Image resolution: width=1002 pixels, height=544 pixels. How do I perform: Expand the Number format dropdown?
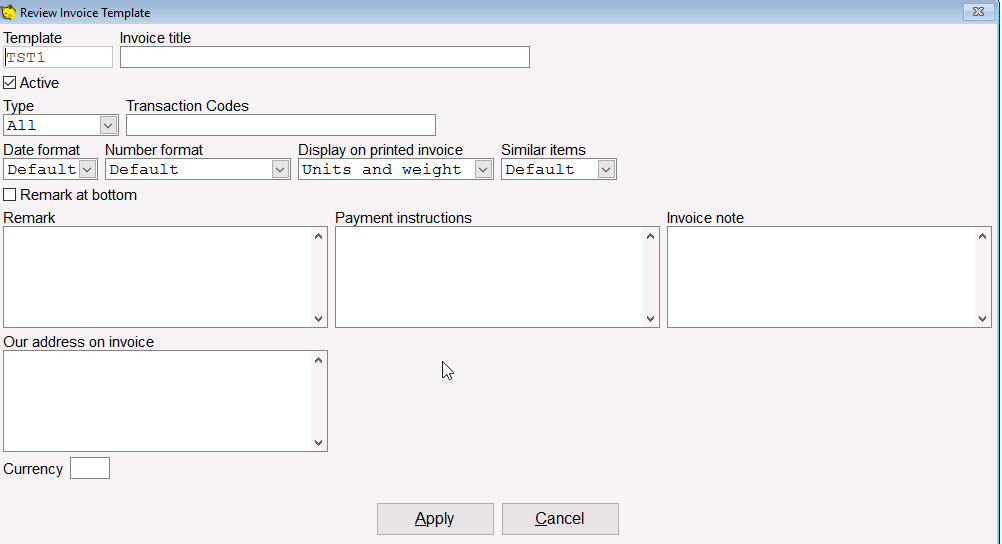click(280, 169)
